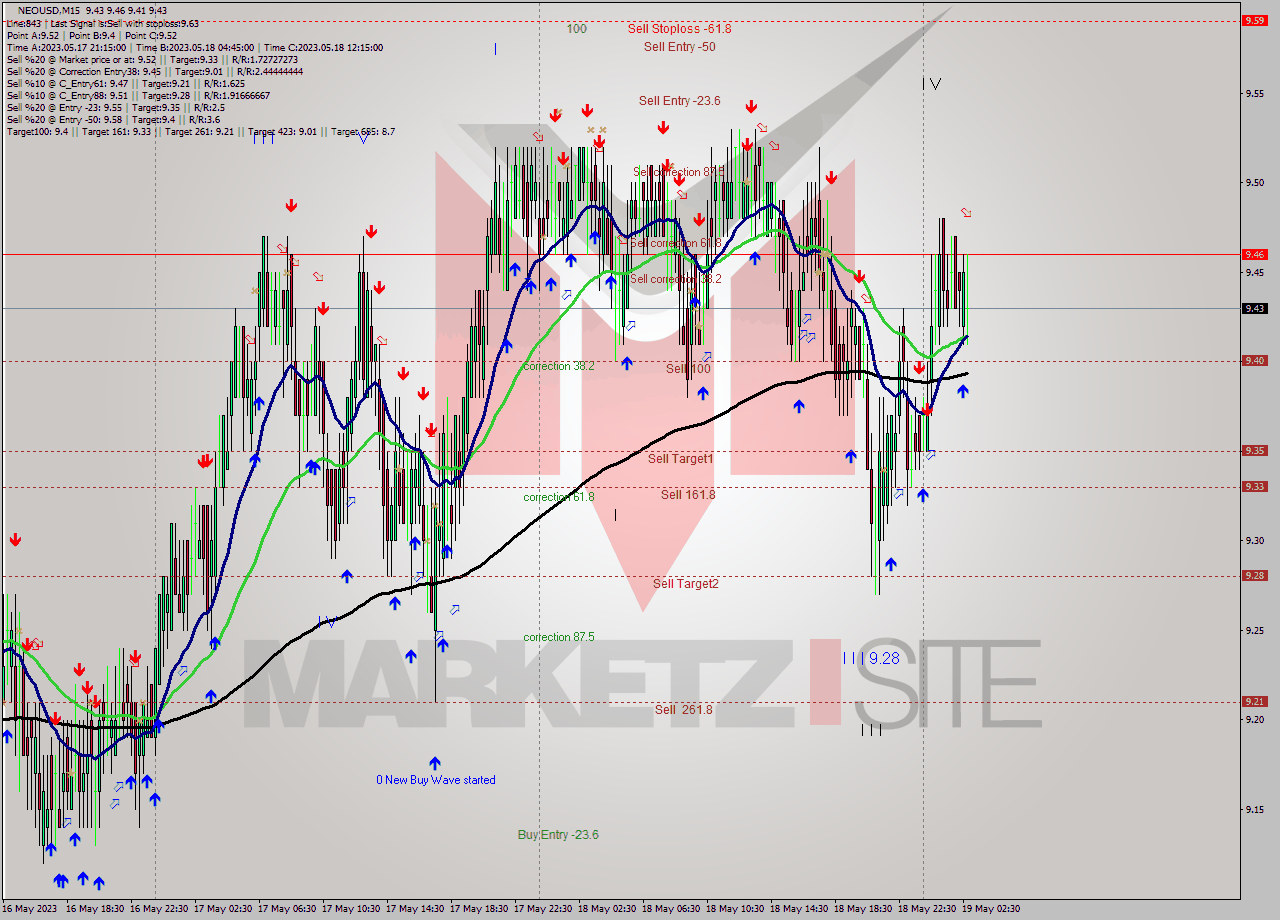Viewport: 1280px width, 920px height.
Task: Click the blue 'I I I 9.28' wave label
Action: pos(871,658)
